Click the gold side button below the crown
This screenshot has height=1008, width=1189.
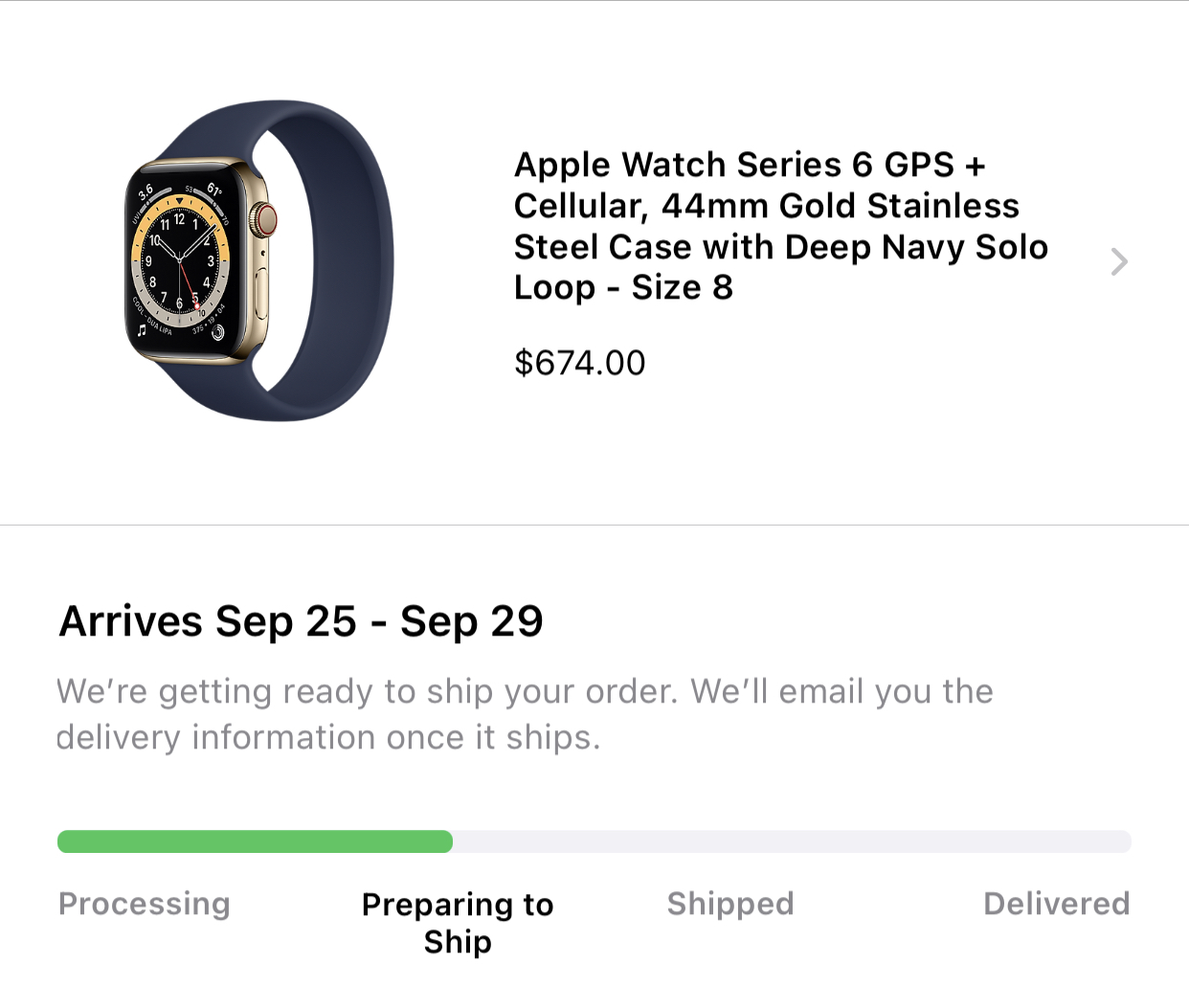pyautogui.click(x=261, y=295)
